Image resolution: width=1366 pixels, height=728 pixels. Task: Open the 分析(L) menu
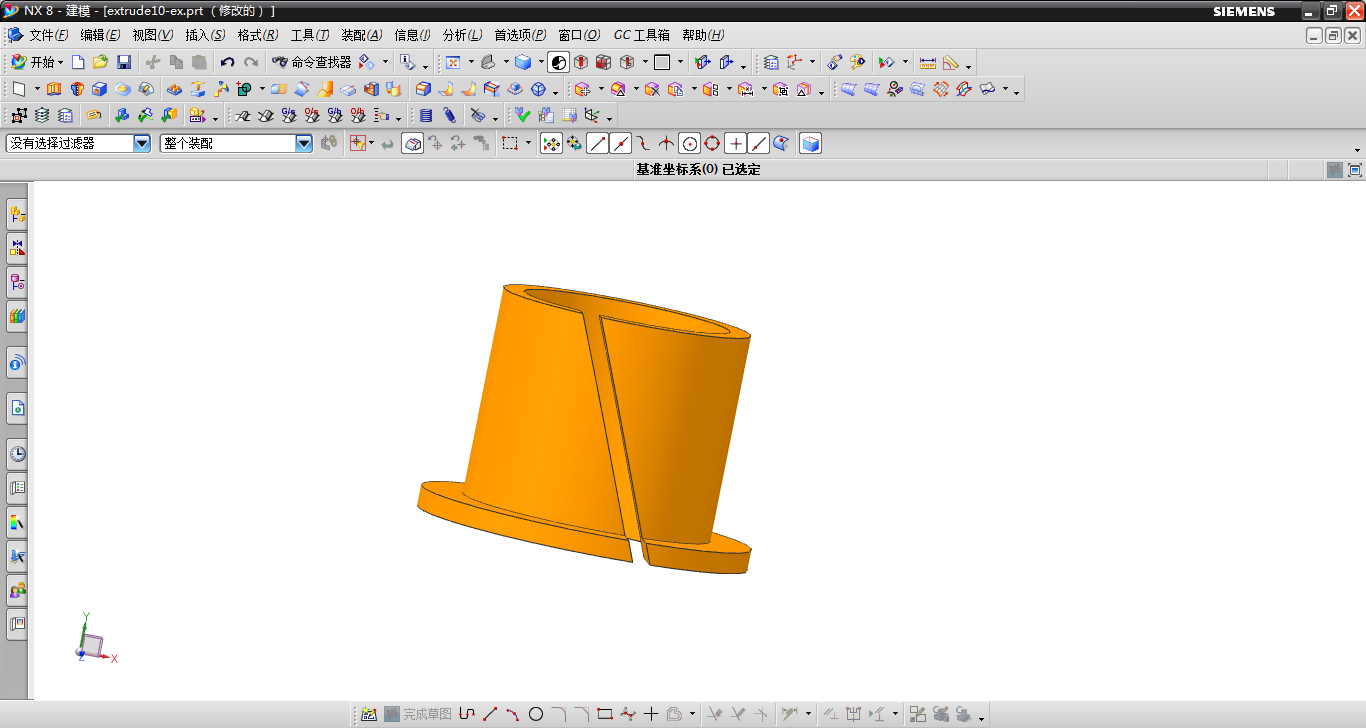click(x=462, y=35)
